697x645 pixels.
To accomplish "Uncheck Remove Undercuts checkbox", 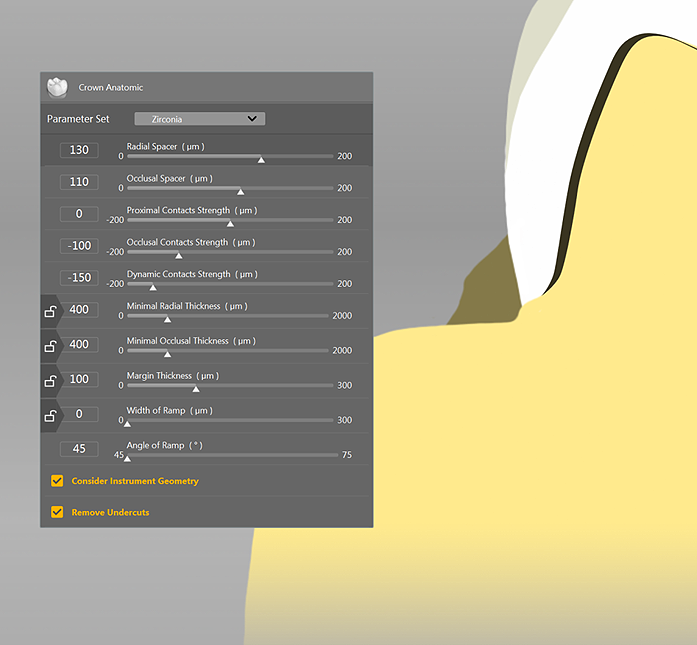I will point(57,513).
